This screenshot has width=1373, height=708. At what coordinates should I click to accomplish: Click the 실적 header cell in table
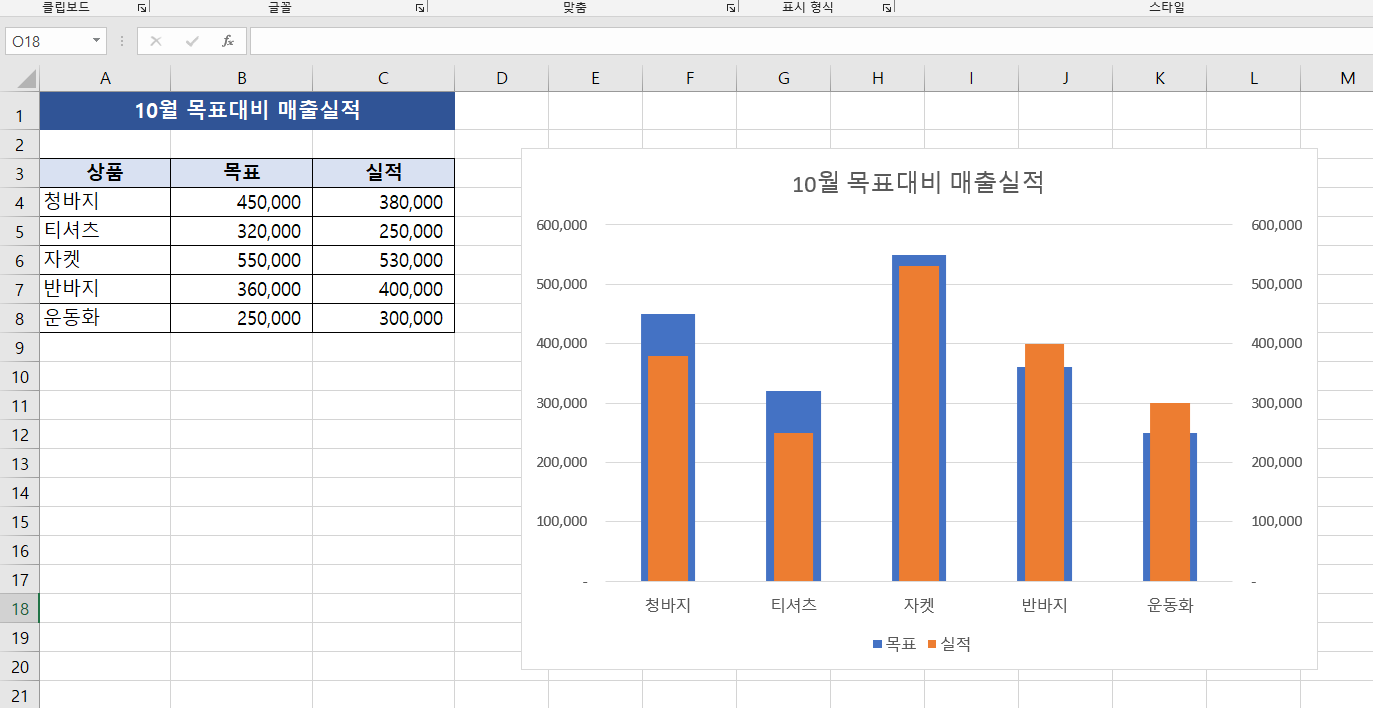tap(383, 172)
